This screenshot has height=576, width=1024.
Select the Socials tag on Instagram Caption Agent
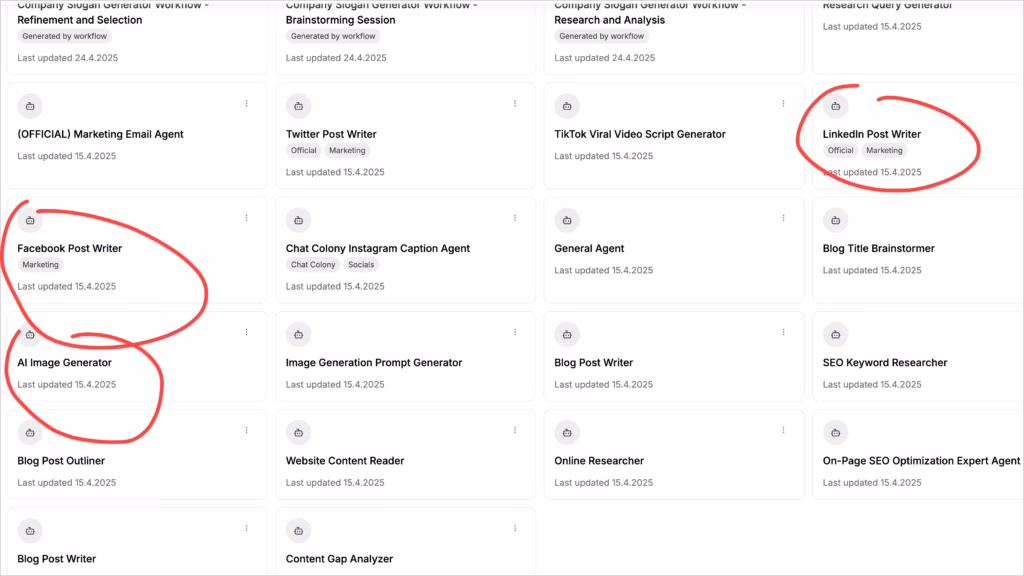(x=361, y=264)
